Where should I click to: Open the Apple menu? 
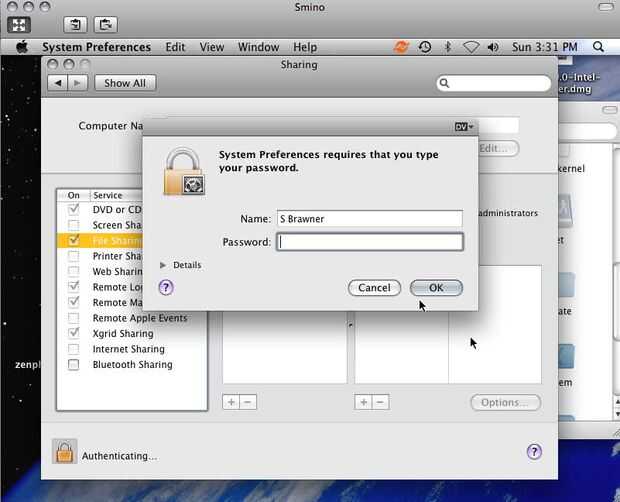coord(22,47)
